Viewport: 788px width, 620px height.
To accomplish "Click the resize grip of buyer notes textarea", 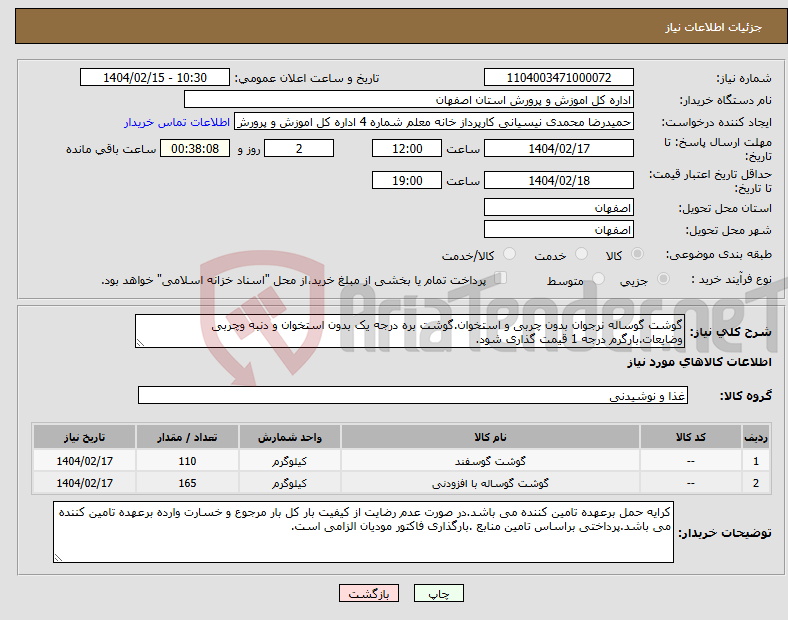I will point(58,557).
